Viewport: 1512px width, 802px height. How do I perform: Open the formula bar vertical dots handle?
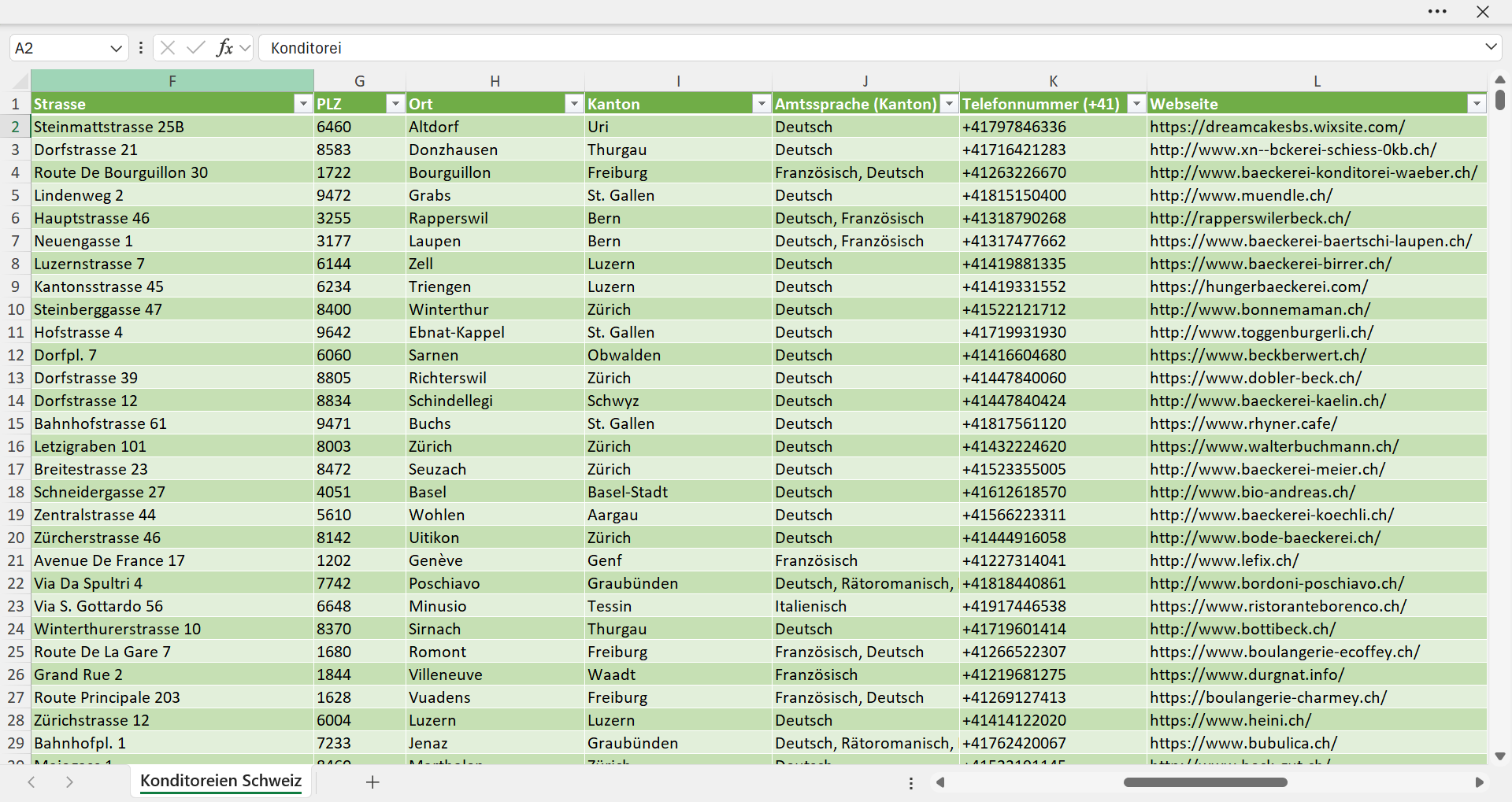pyautogui.click(x=141, y=48)
